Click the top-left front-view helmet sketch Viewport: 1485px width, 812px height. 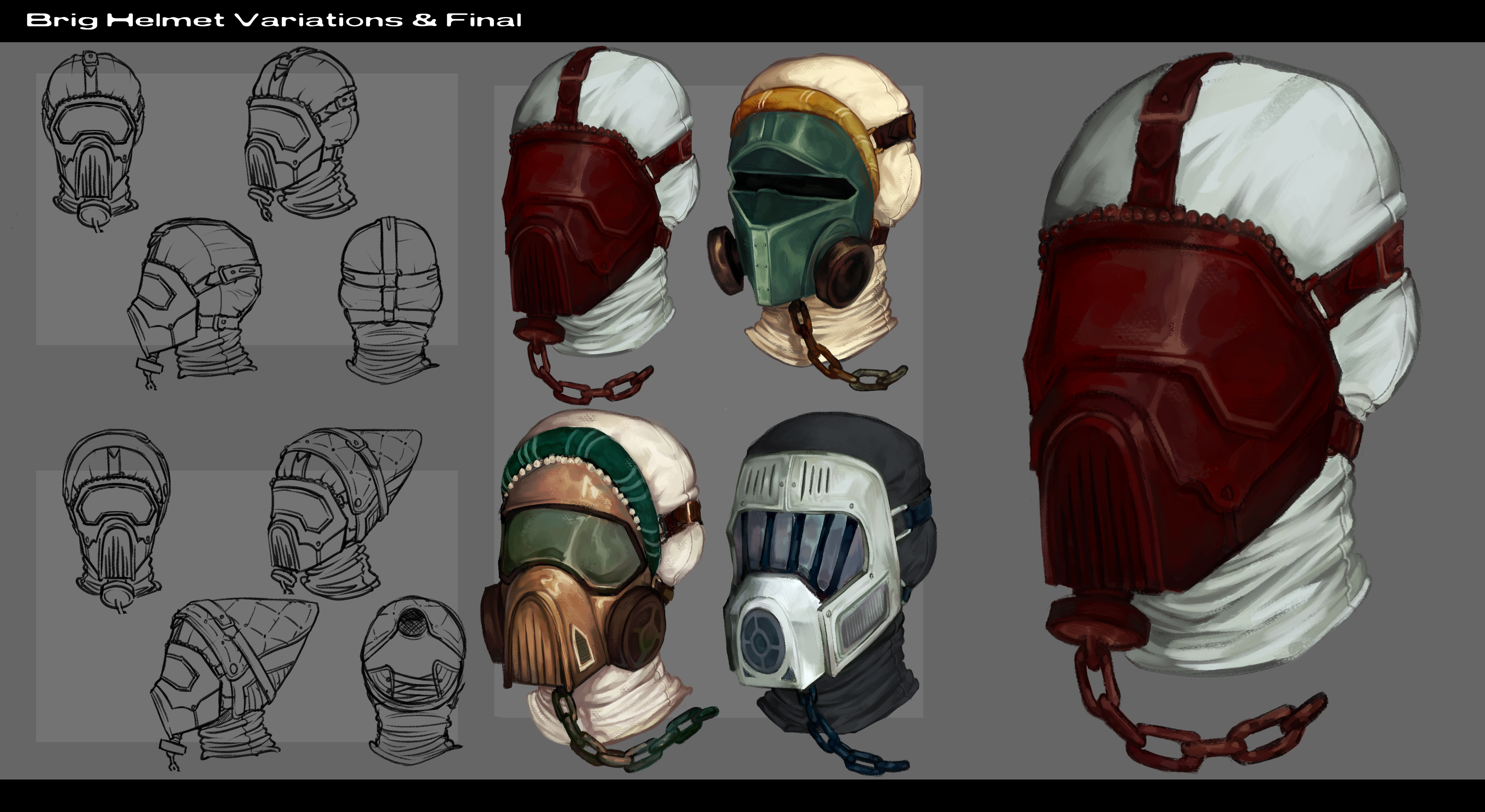tap(92, 138)
